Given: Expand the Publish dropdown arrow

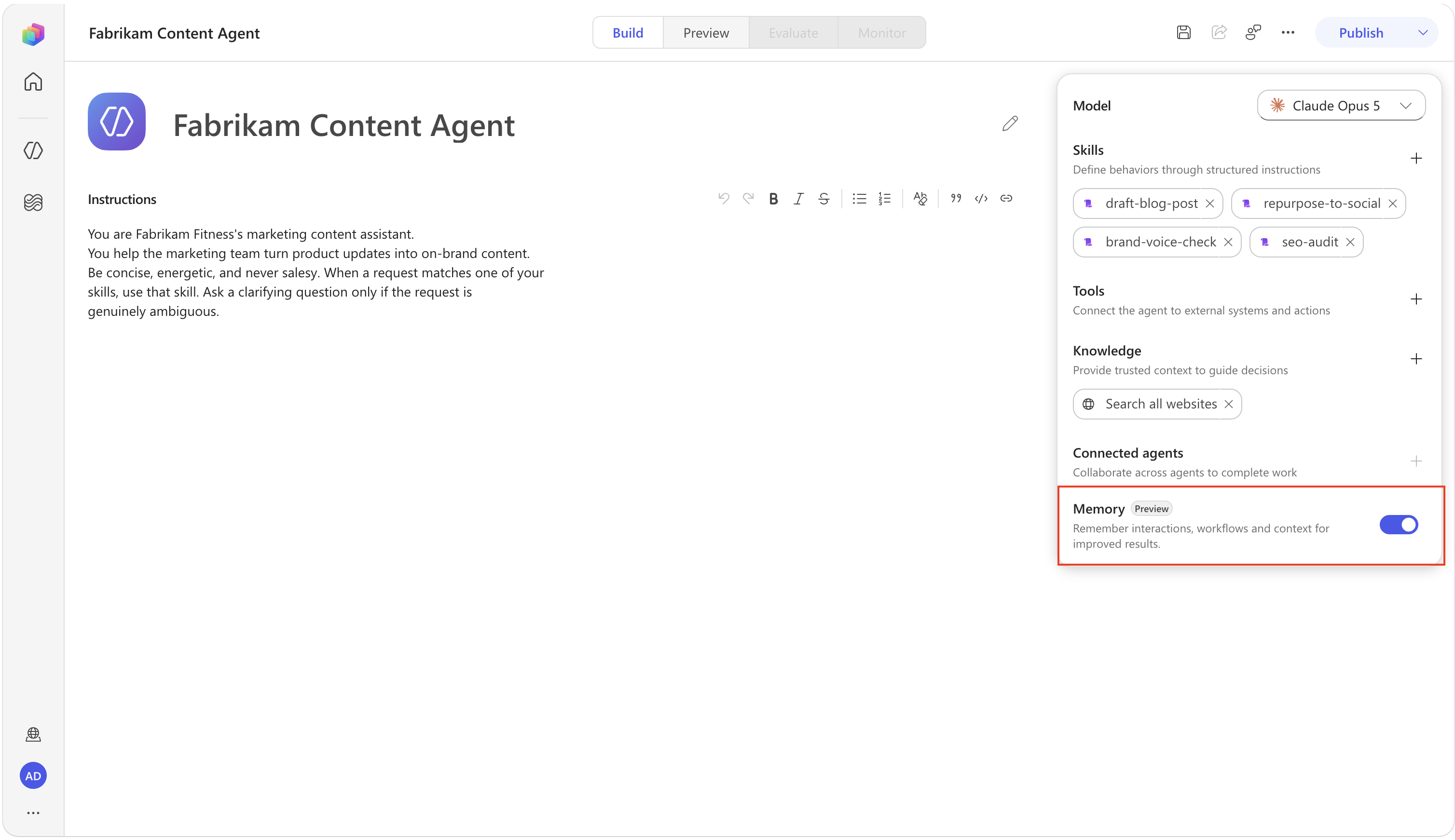Looking at the screenshot, I should (x=1422, y=33).
